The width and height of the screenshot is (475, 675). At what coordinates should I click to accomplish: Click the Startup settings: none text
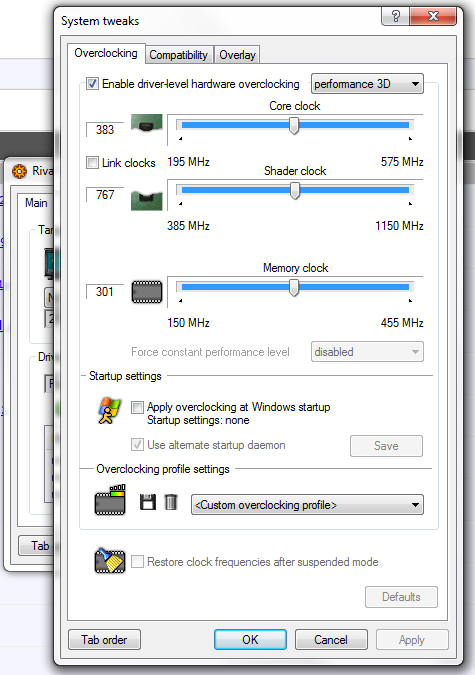tap(198, 420)
